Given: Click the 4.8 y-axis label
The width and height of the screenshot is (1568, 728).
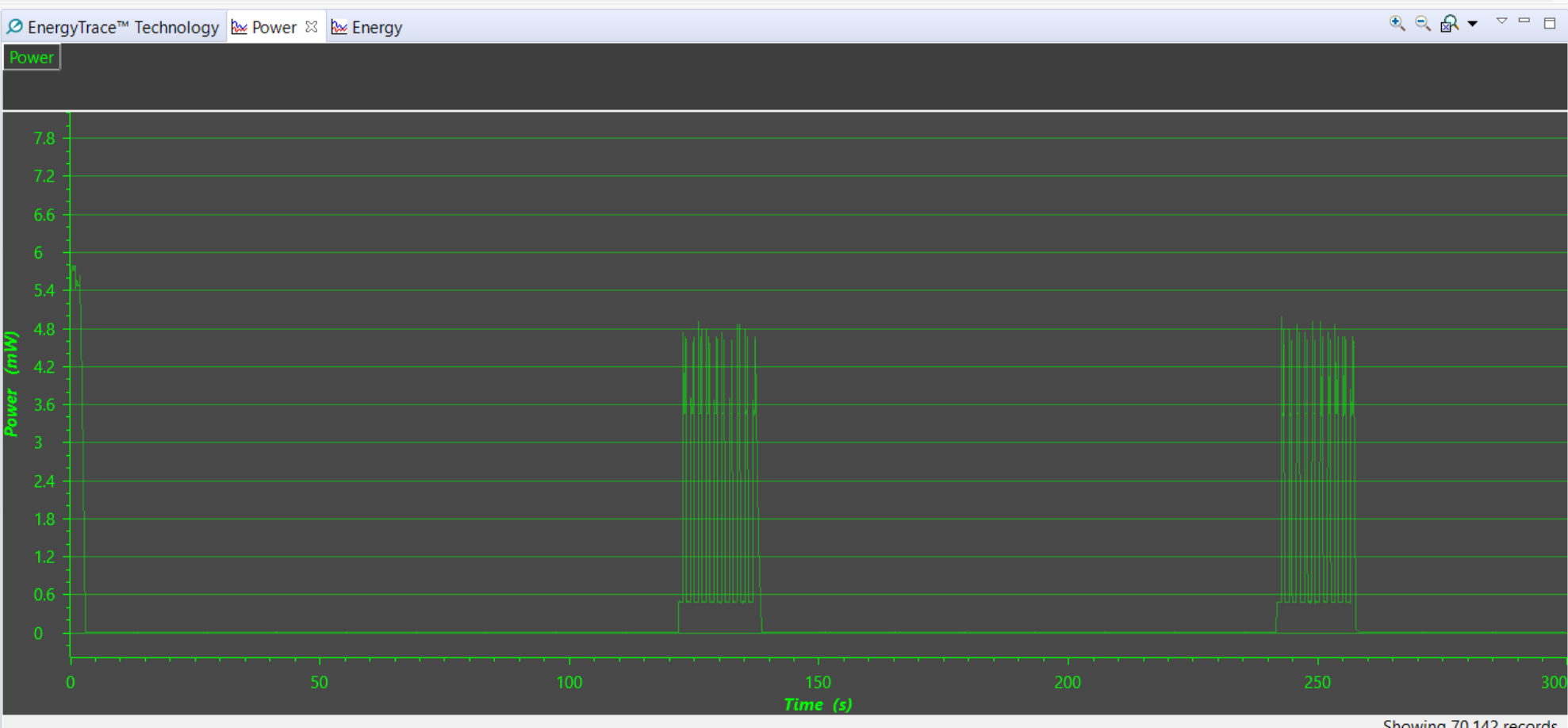Looking at the screenshot, I should point(44,329).
